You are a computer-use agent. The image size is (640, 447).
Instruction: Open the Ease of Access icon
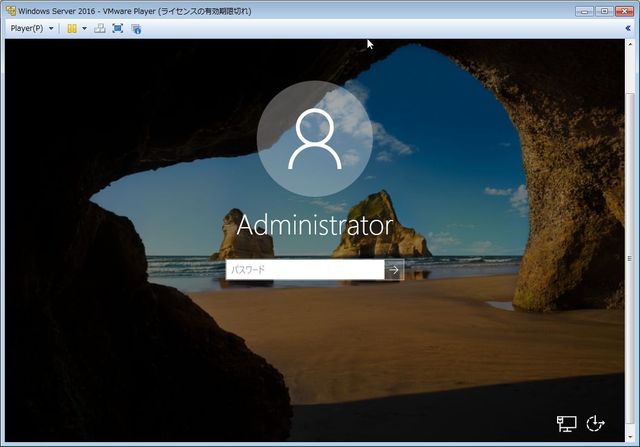tap(595, 424)
